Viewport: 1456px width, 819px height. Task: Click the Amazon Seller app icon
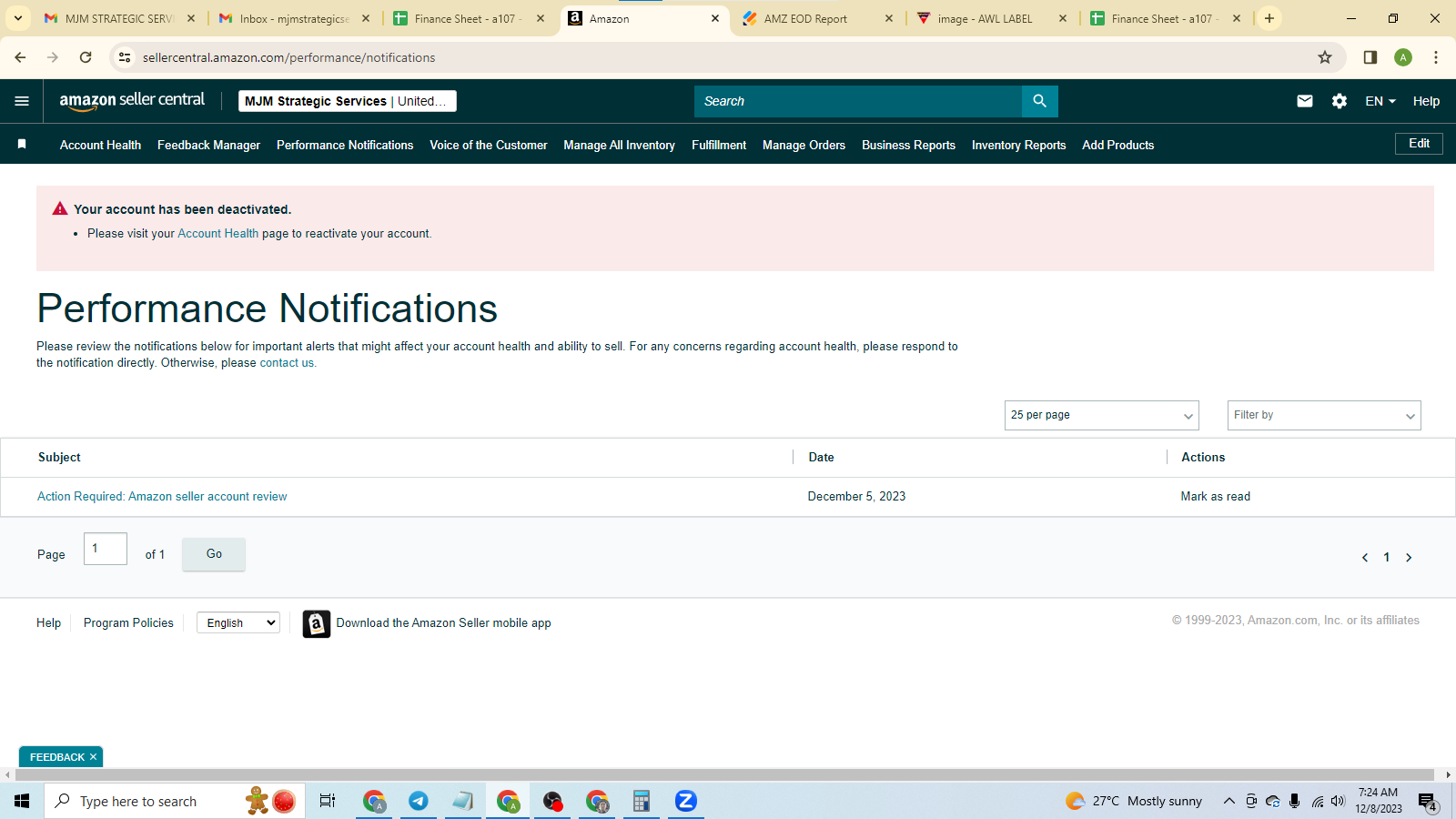click(x=317, y=623)
